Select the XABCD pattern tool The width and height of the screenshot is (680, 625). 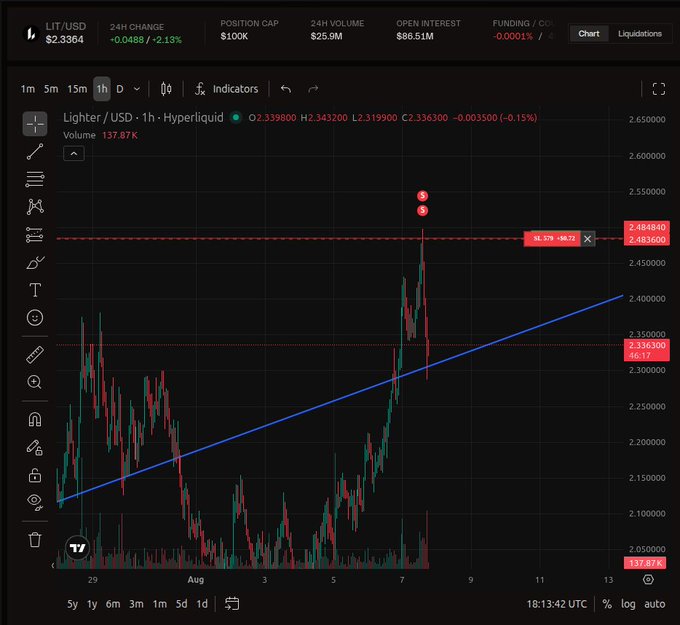point(35,207)
